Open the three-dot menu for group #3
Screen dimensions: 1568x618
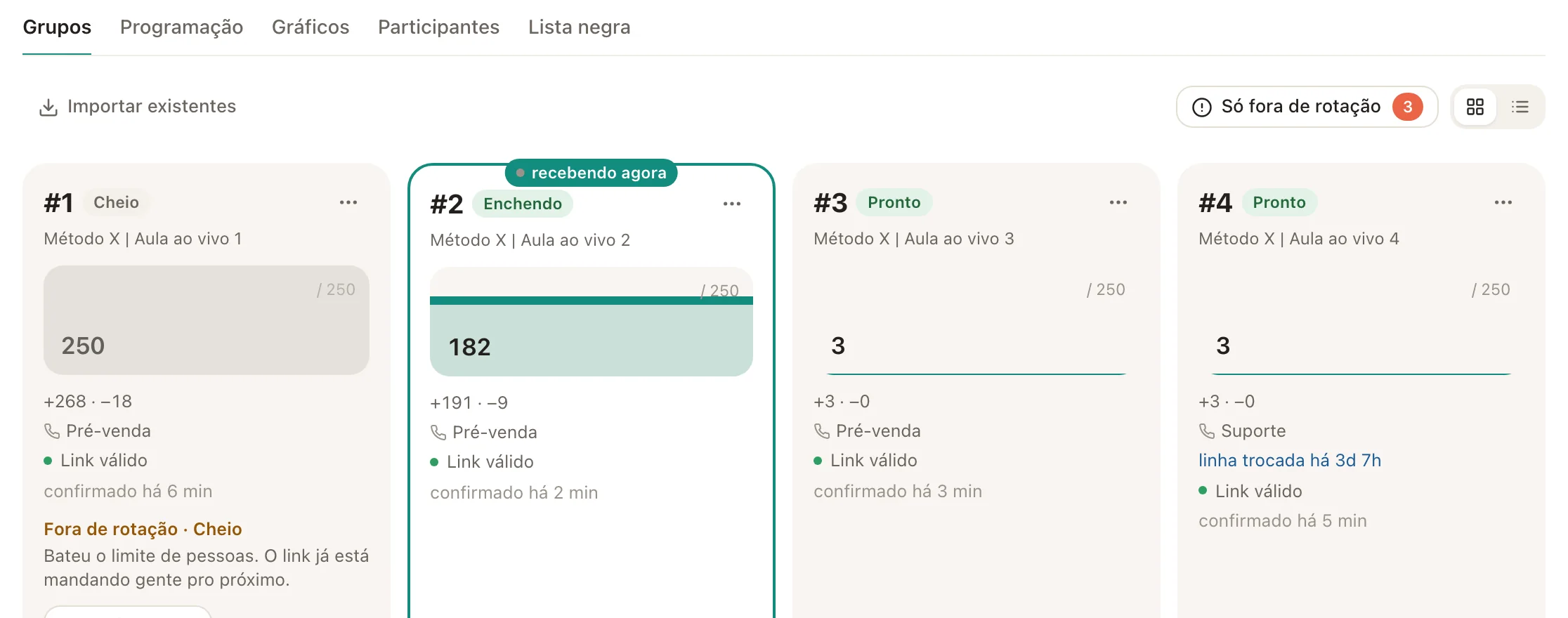pos(1118,202)
